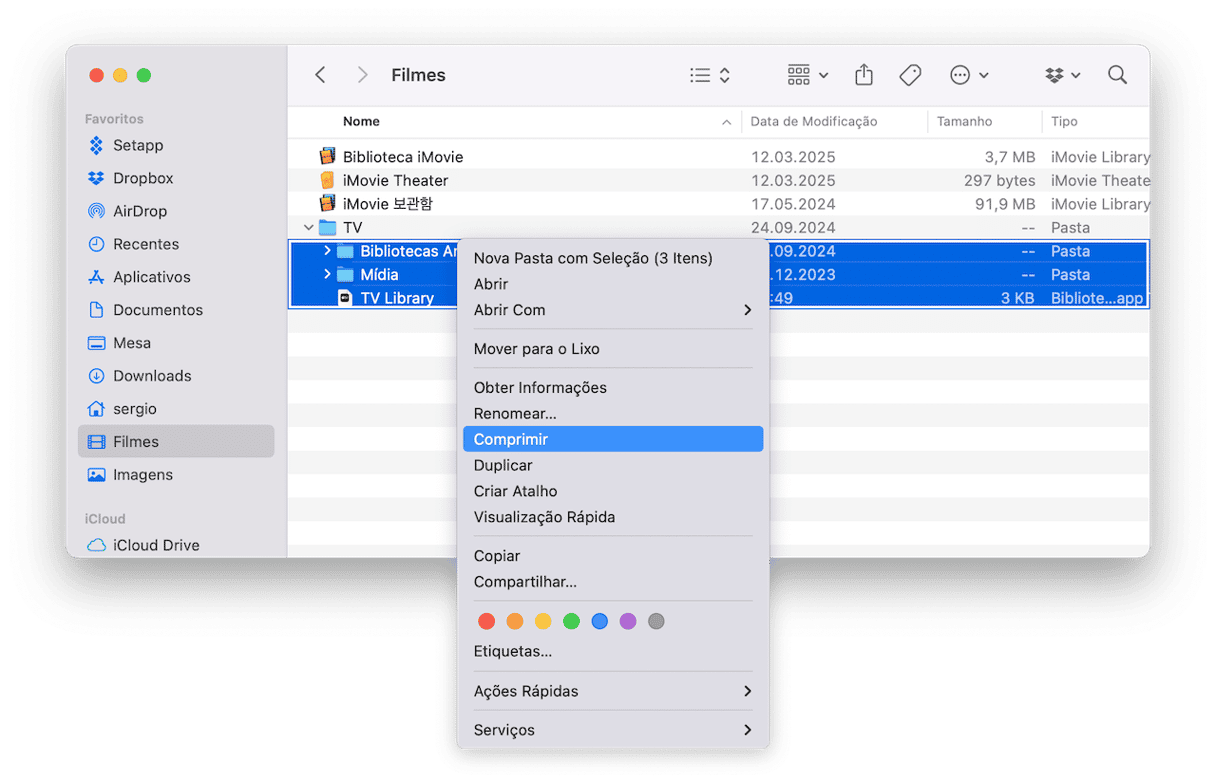Screen dimensions: 1216x780
Task: Pick the purple tag color
Action: (x=628, y=621)
